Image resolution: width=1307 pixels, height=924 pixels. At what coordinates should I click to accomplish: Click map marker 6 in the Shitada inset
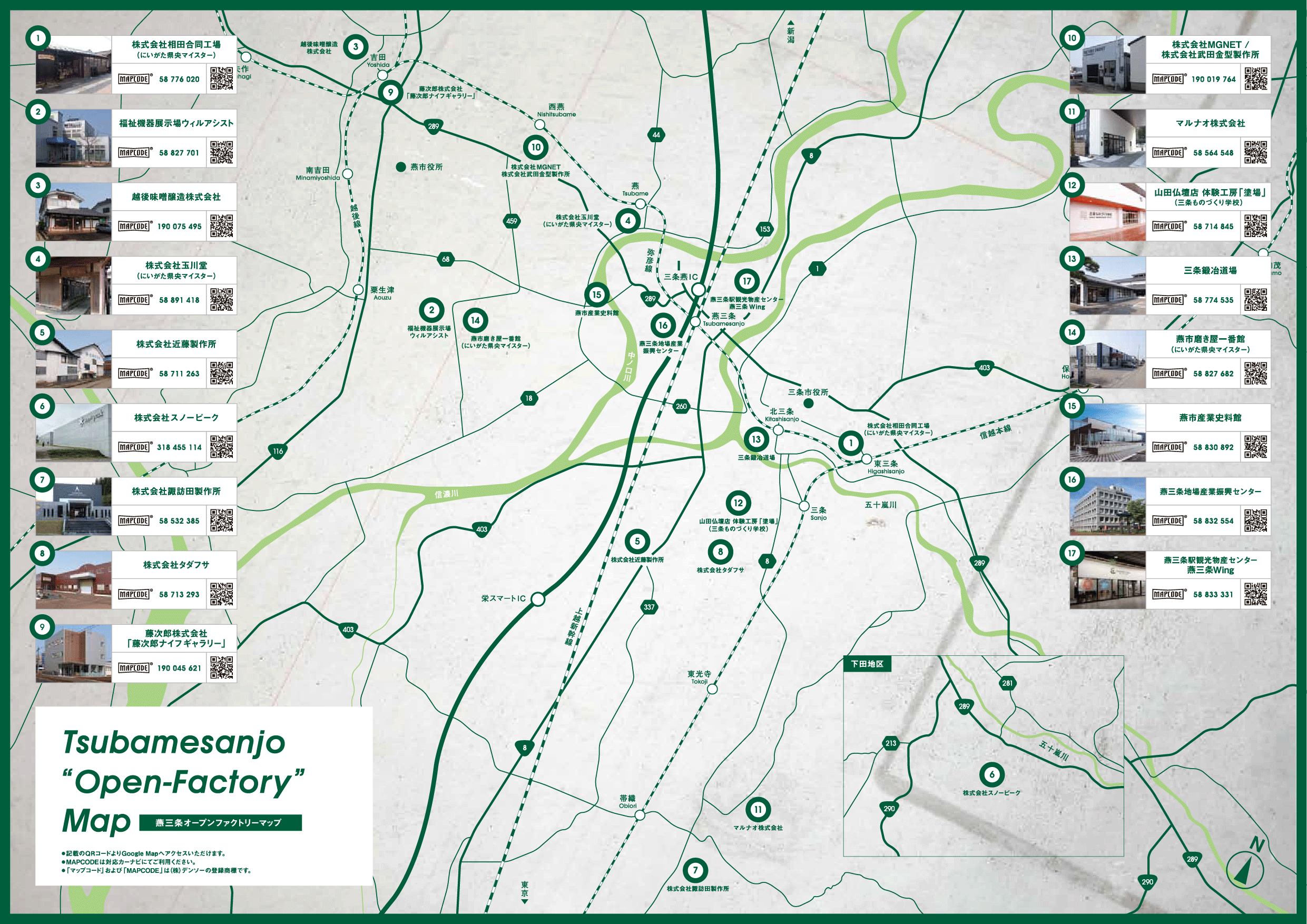click(x=991, y=774)
